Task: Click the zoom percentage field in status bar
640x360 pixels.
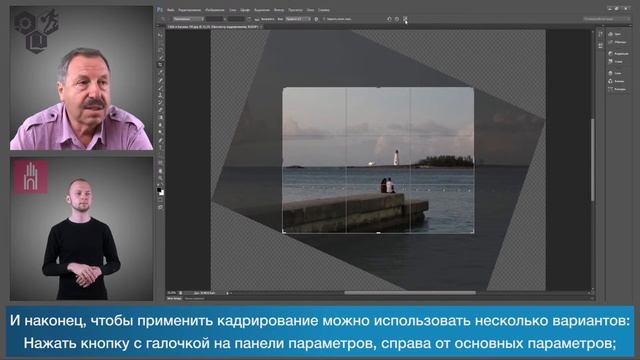Action: [172, 293]
